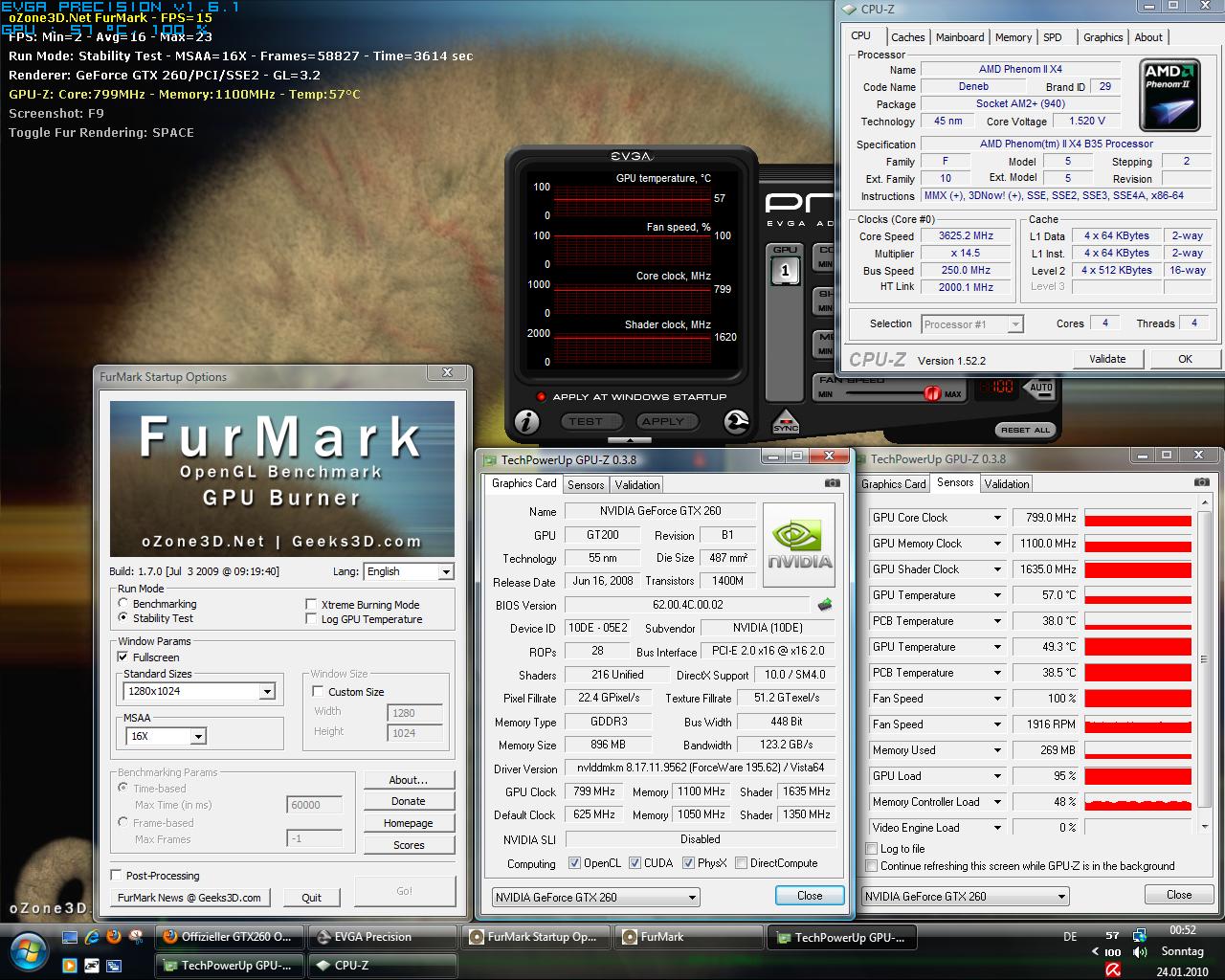The width and height of the screenshot is (1225, 980).
Task: Click the About... button in FurMark
Action: click(409, 780)
